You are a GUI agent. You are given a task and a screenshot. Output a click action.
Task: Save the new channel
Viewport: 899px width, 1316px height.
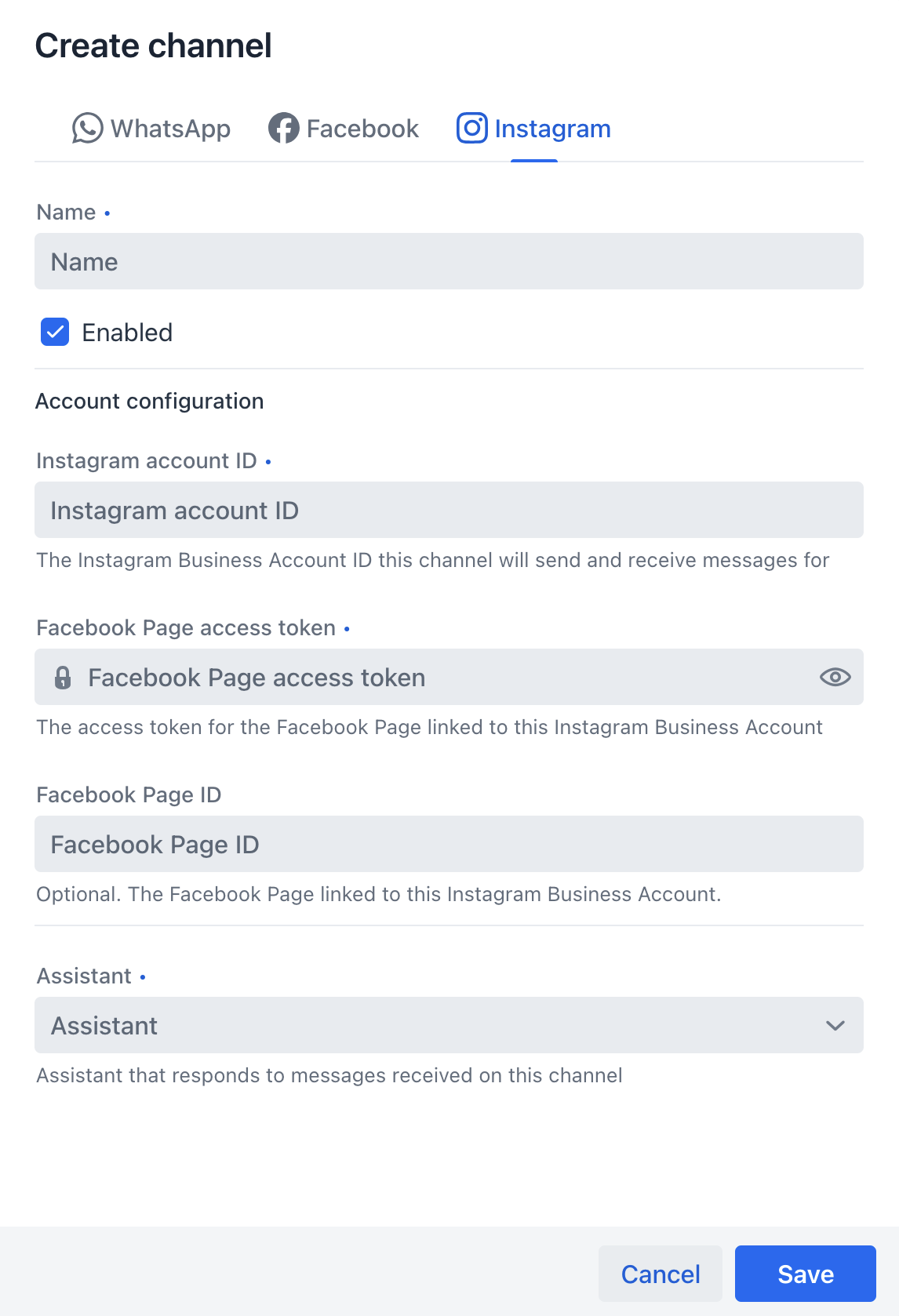[806, 1274]
